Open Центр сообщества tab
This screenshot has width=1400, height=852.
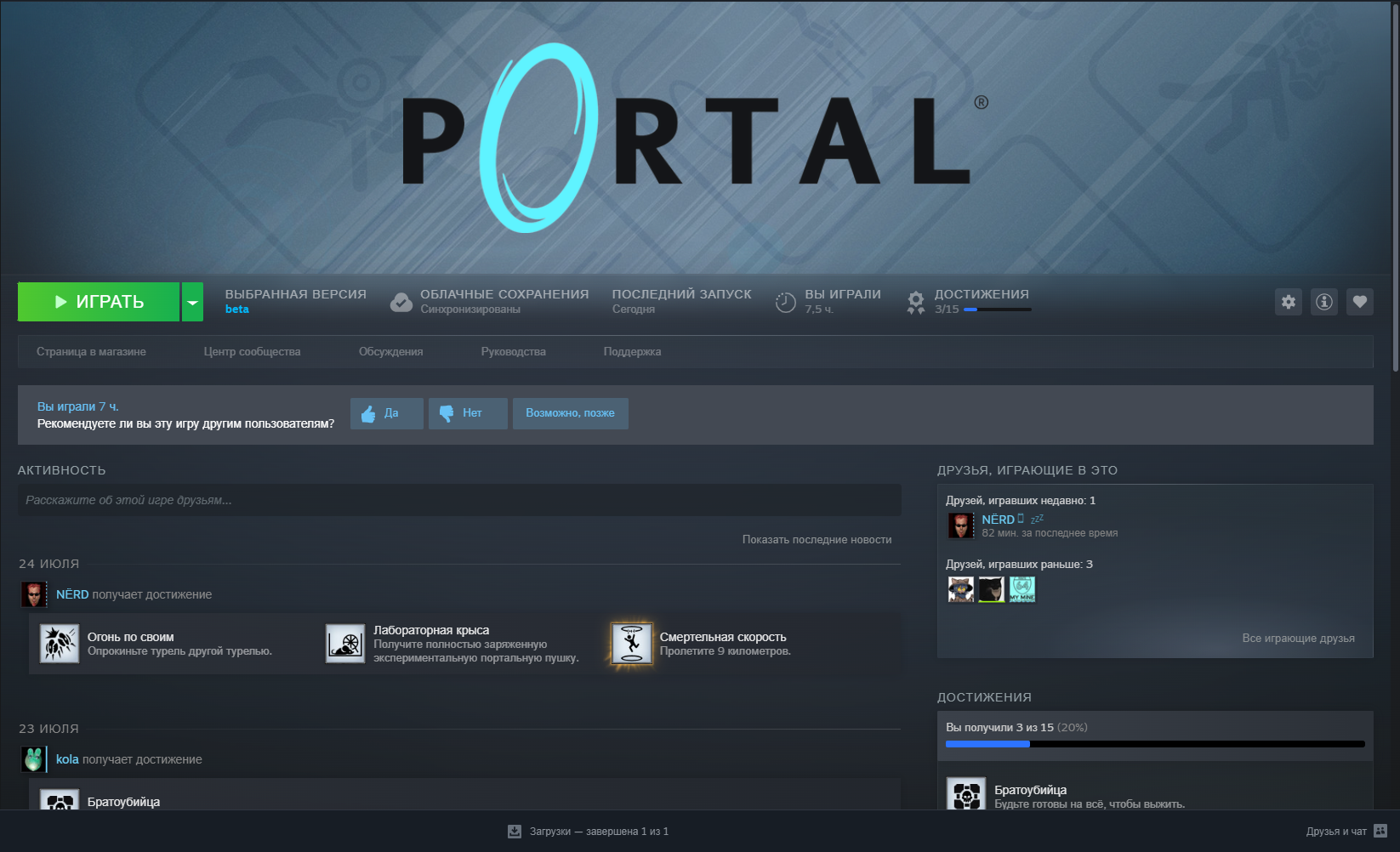click(253, 352)
